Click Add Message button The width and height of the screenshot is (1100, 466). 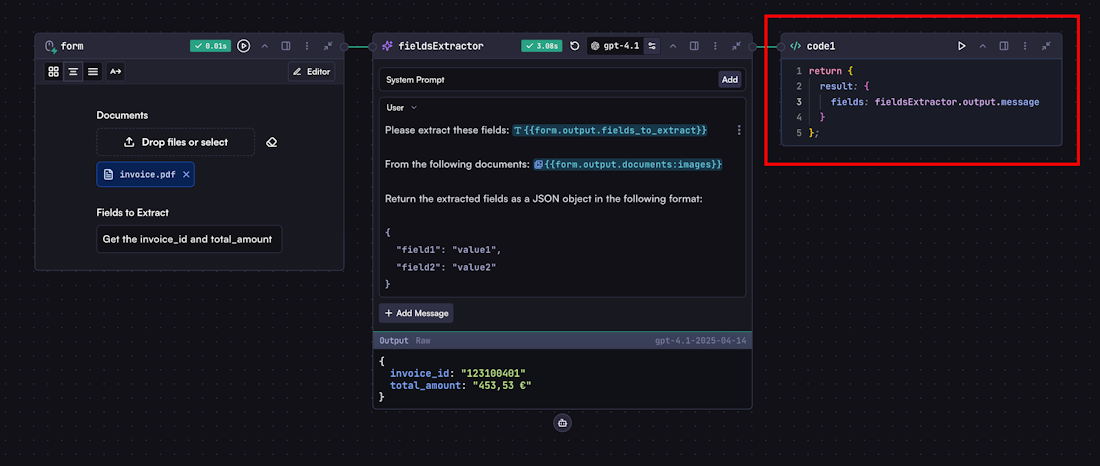[416, 313]
